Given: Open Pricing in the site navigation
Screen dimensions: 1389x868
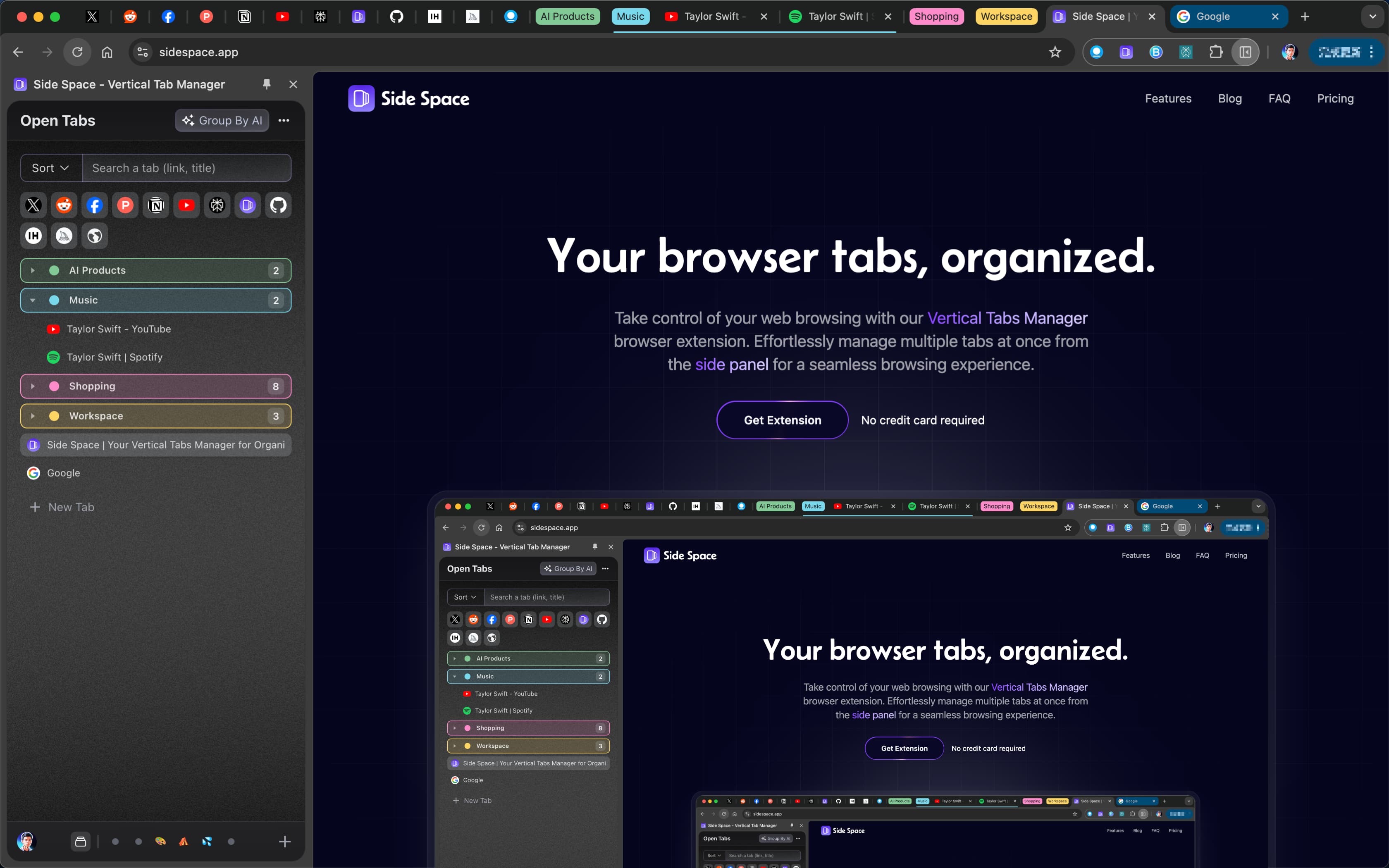Looking at the screenshot, I should coord(1335,99).
